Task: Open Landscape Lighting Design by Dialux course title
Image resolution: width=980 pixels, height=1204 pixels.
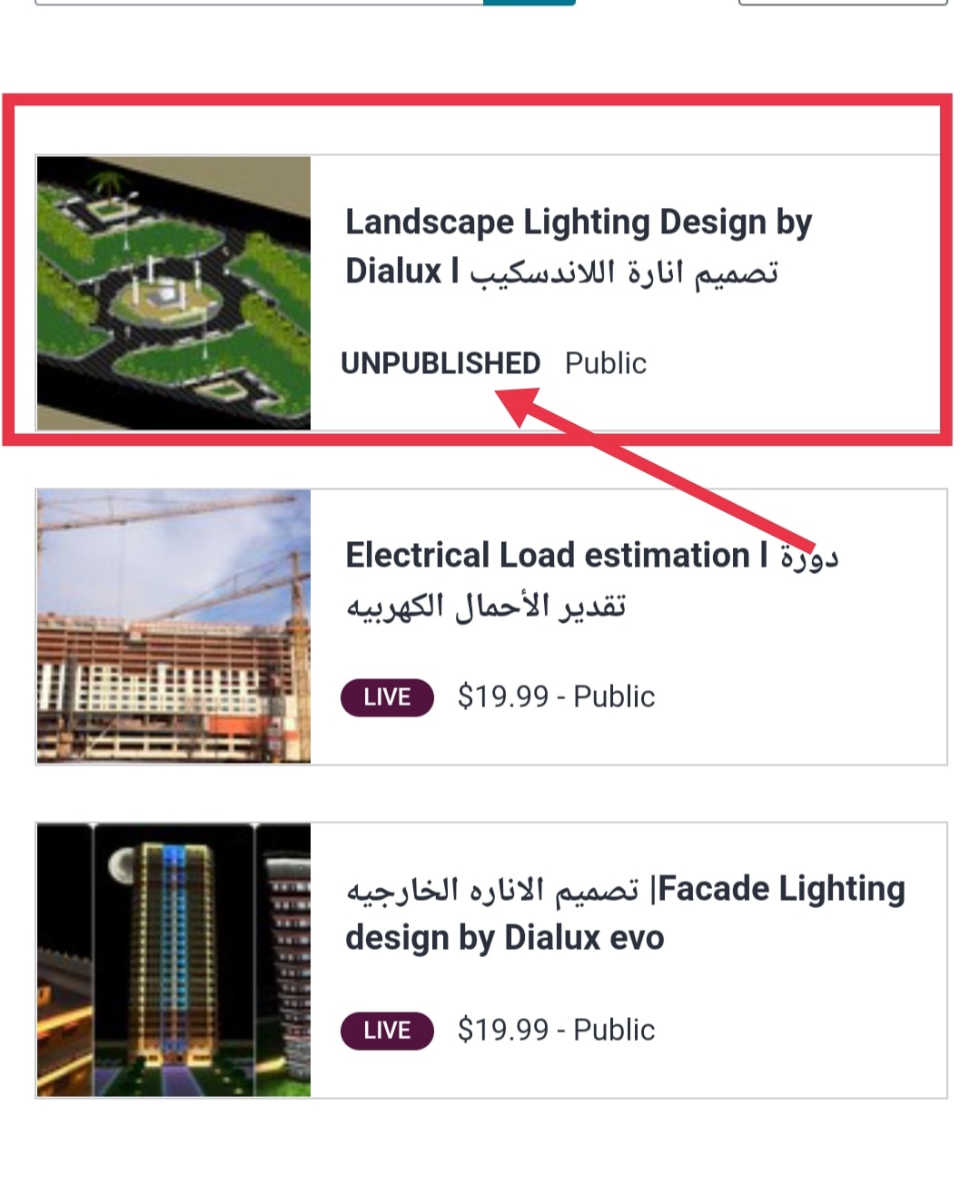Action: coord(579,246)
